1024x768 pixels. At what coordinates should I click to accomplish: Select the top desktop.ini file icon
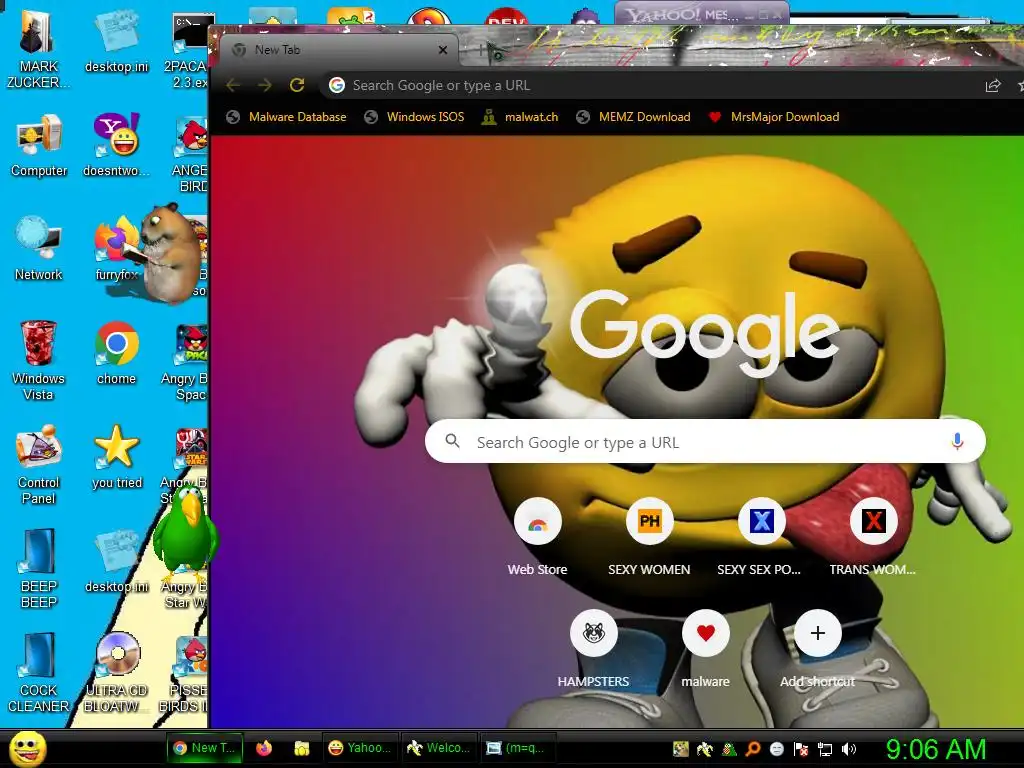(x=116, y=40)
